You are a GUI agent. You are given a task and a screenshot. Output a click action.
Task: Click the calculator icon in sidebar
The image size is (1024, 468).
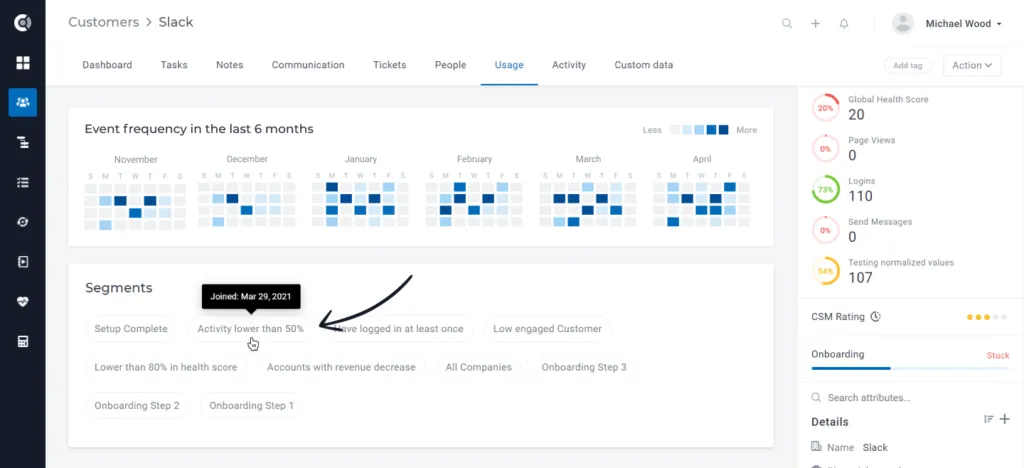pyautogui.click(x=23, y=341)
